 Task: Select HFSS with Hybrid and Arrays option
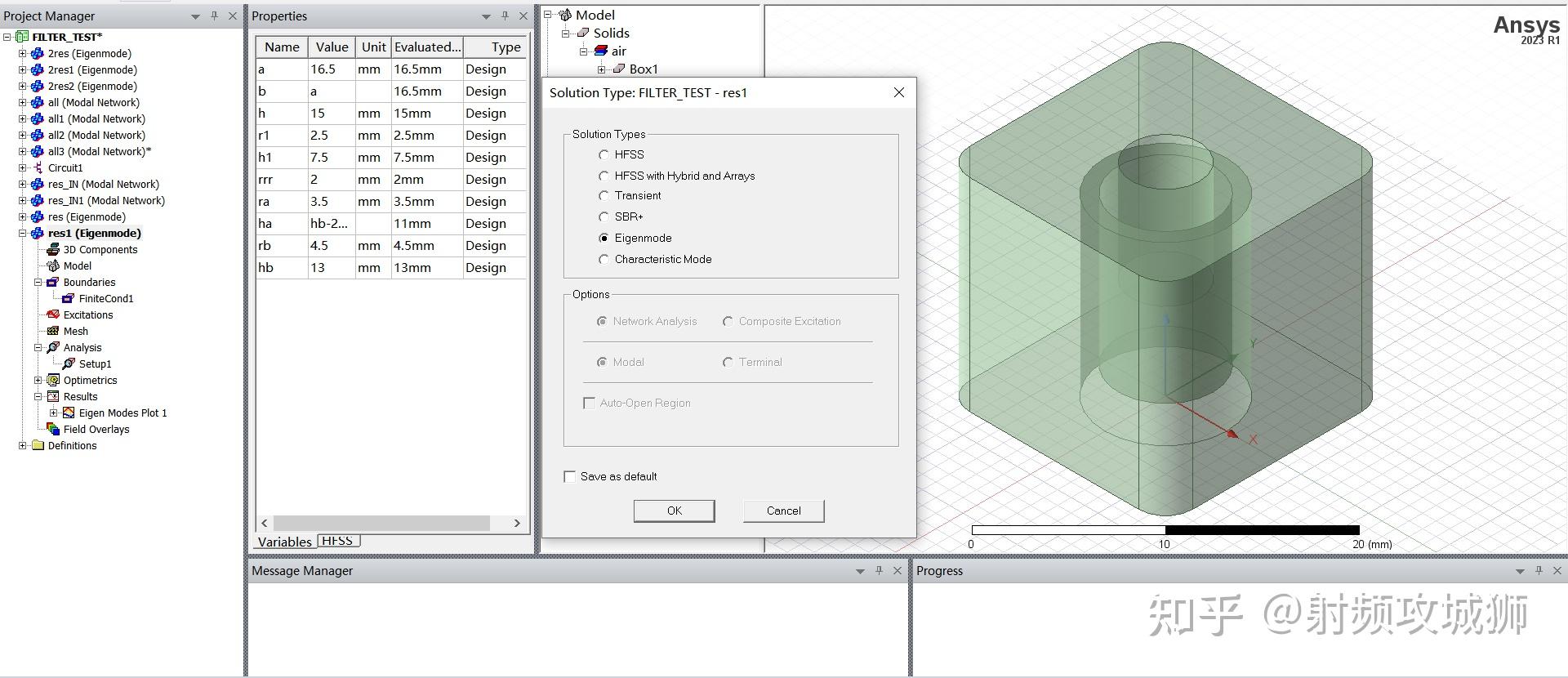[604, 176]
